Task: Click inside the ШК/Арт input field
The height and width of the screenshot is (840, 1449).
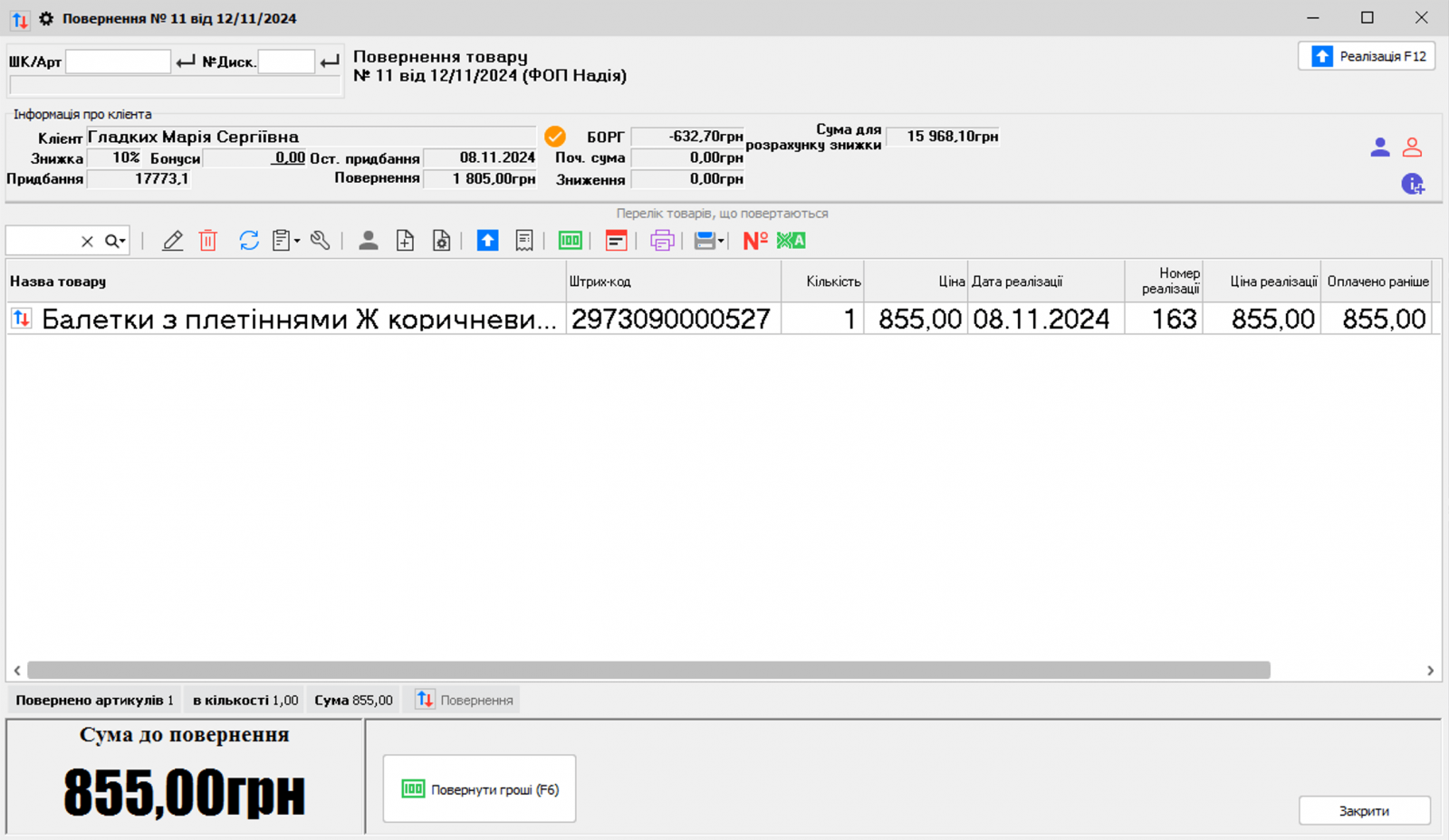Action: coord(118,61)
